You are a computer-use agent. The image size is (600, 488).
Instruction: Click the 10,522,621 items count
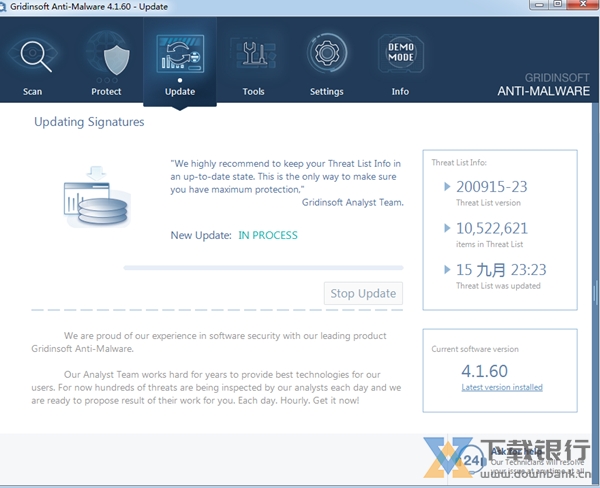point(492,228)
